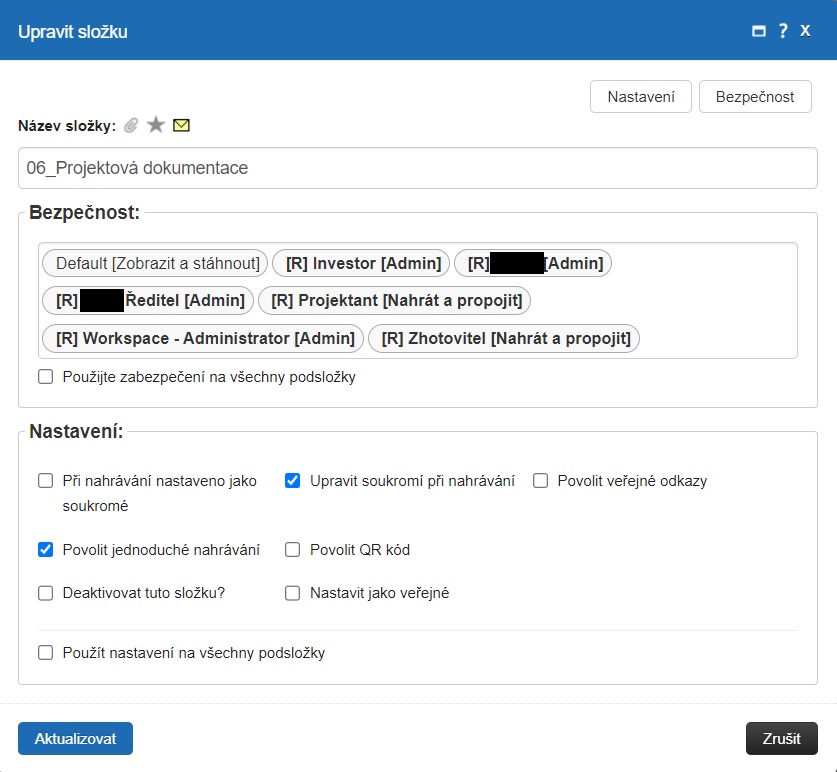Click the star favorite icon
The width and height of the screenshot is (837, 772).
(155, 125)
